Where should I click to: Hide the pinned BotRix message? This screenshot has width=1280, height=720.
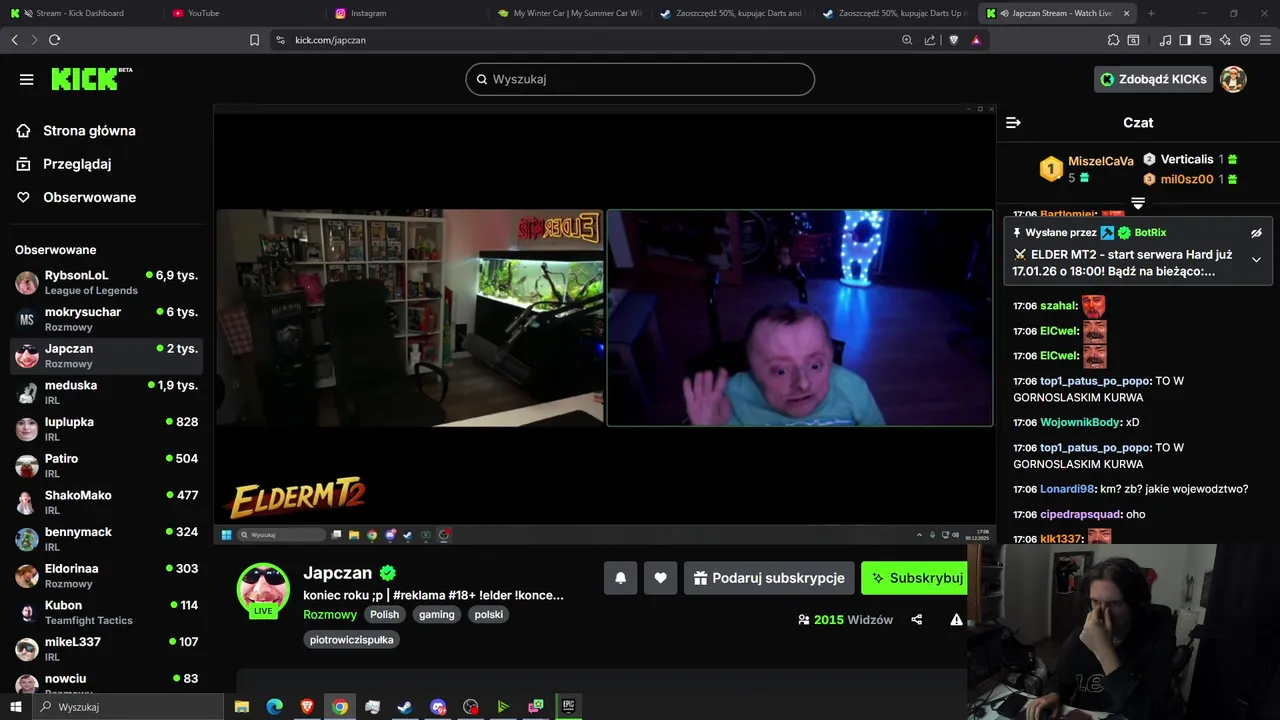[x=1256, y=233]
